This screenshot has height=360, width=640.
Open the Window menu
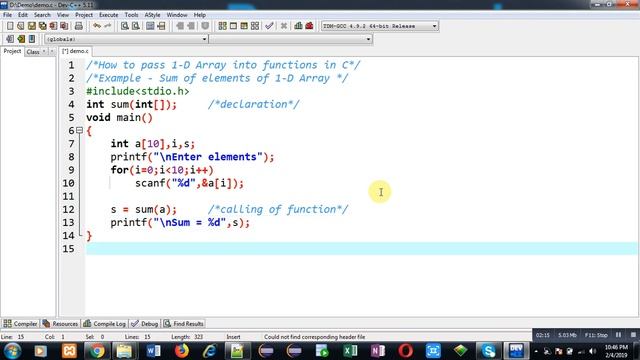177,15
